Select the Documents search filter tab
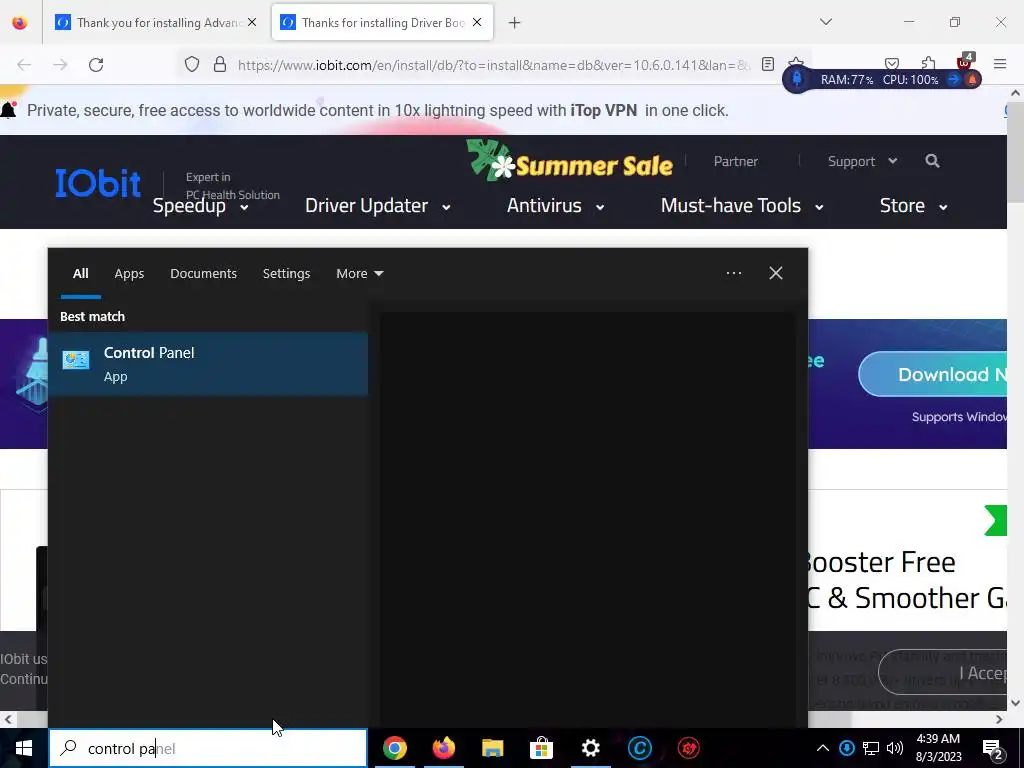The height and width of the screenshot is (768, 1024). (203, 274)
